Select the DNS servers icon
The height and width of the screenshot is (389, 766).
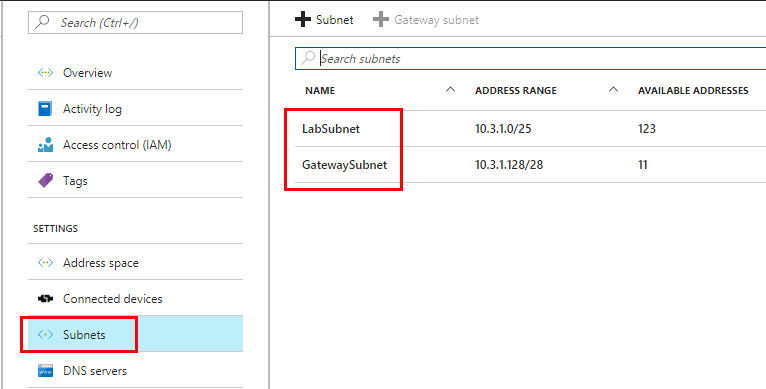pyautogui.click(x=45, y=371)
